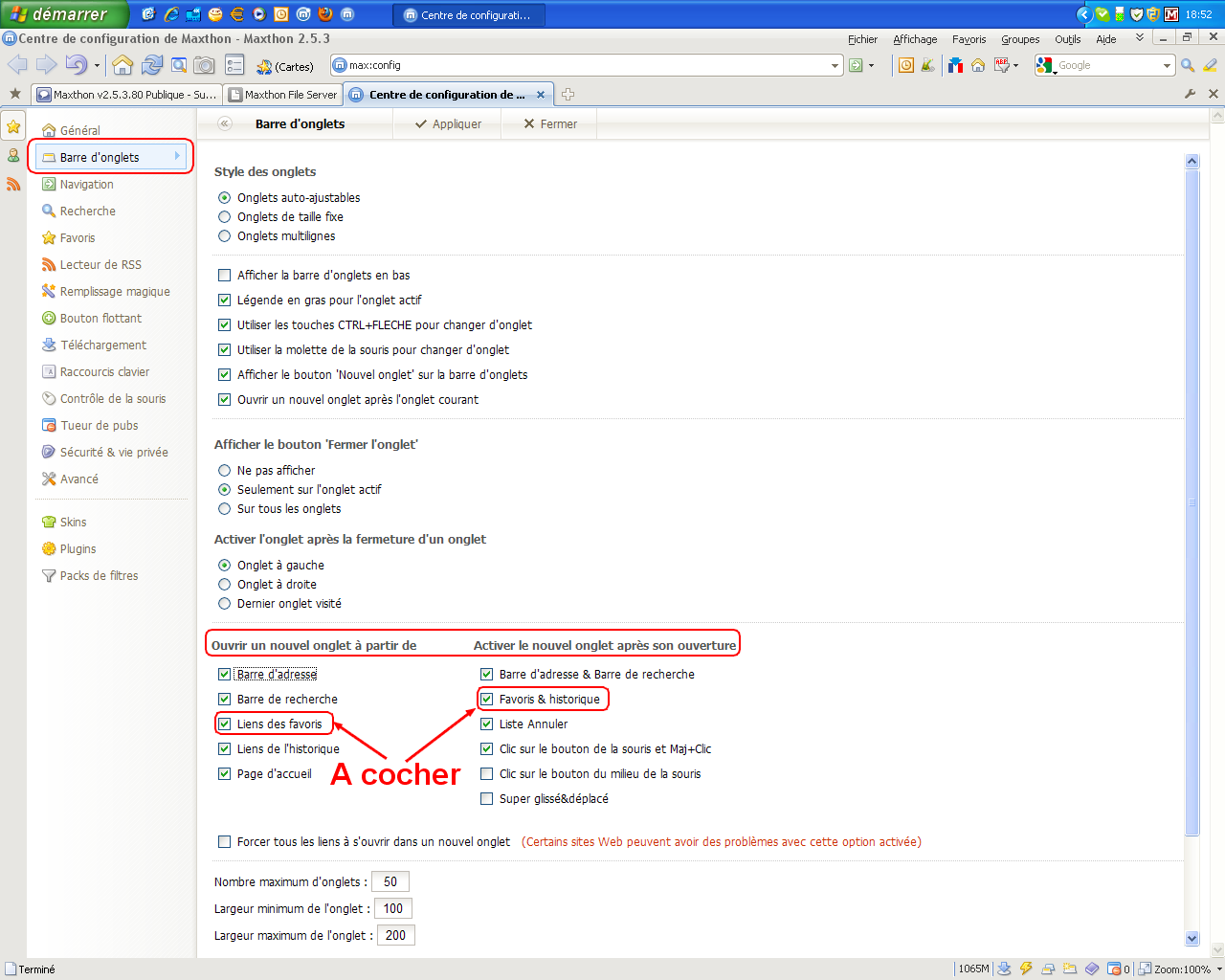
Task: Select Onglets multilignes radio button
Action: [x=225, y=236]
